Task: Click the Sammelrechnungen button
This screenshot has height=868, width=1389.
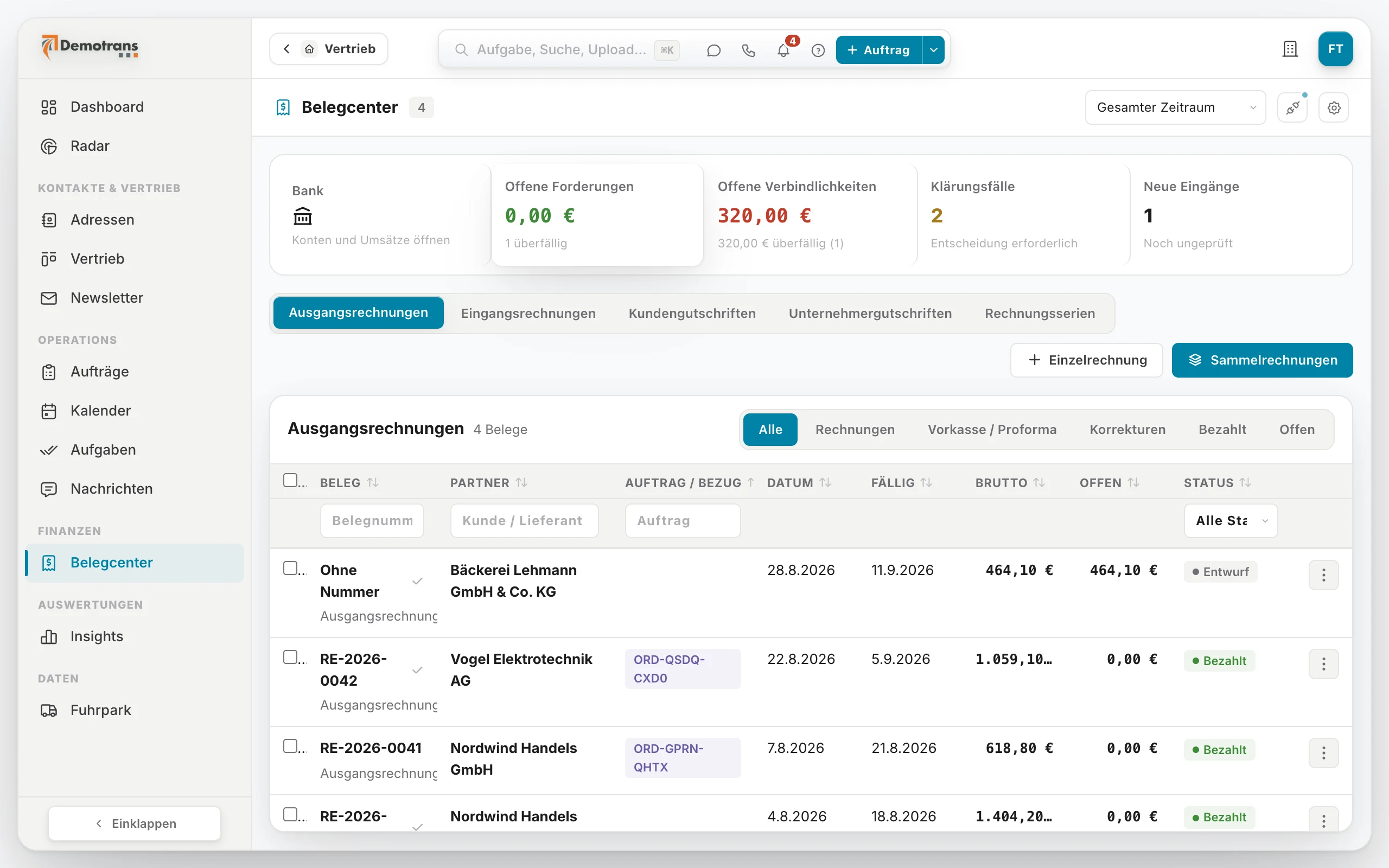Action: (x=1261, y=360)
